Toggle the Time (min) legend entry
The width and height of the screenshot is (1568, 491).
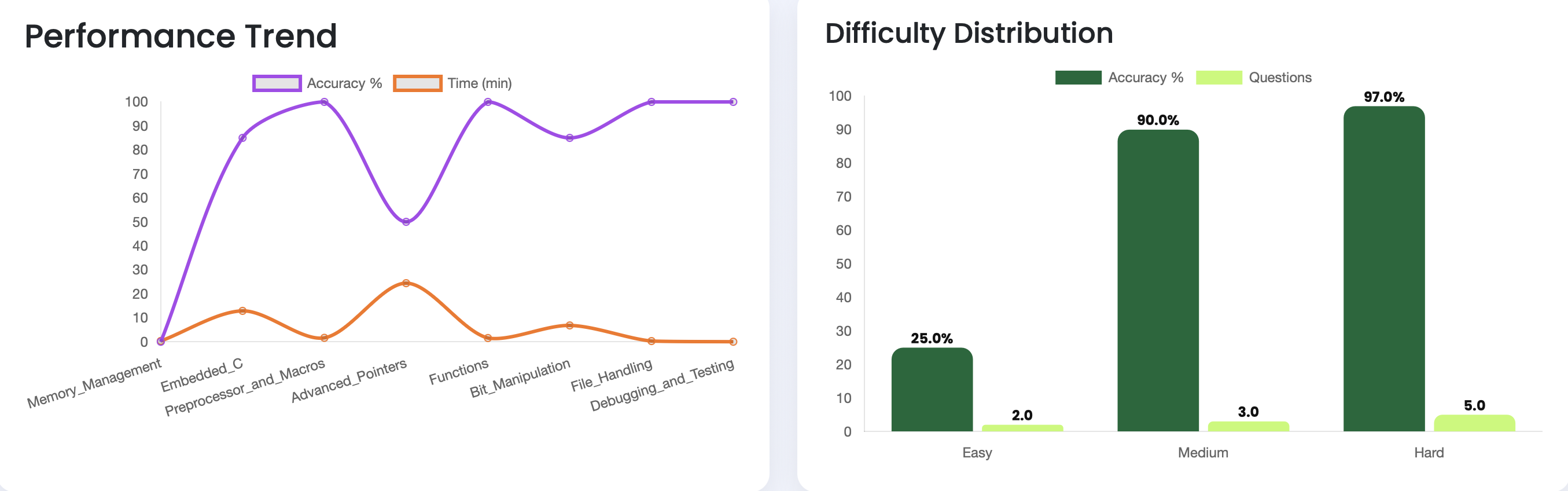point(452,83)
